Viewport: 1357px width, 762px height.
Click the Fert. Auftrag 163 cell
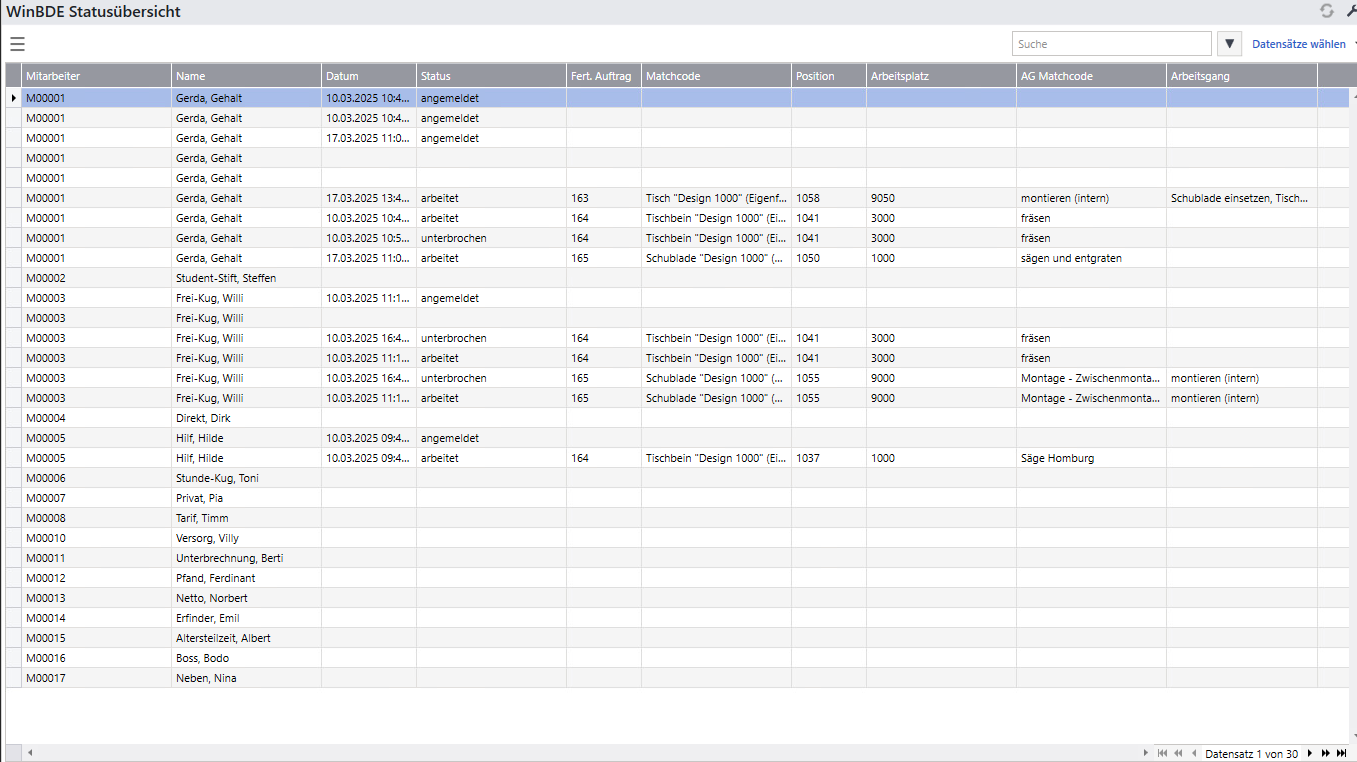(603, 198)
